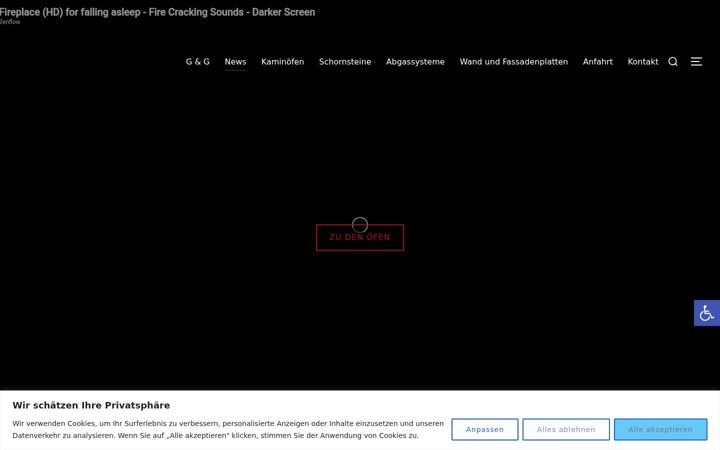
Task: Open the Fireplace (HD) video title link
Action: point(158,12)
